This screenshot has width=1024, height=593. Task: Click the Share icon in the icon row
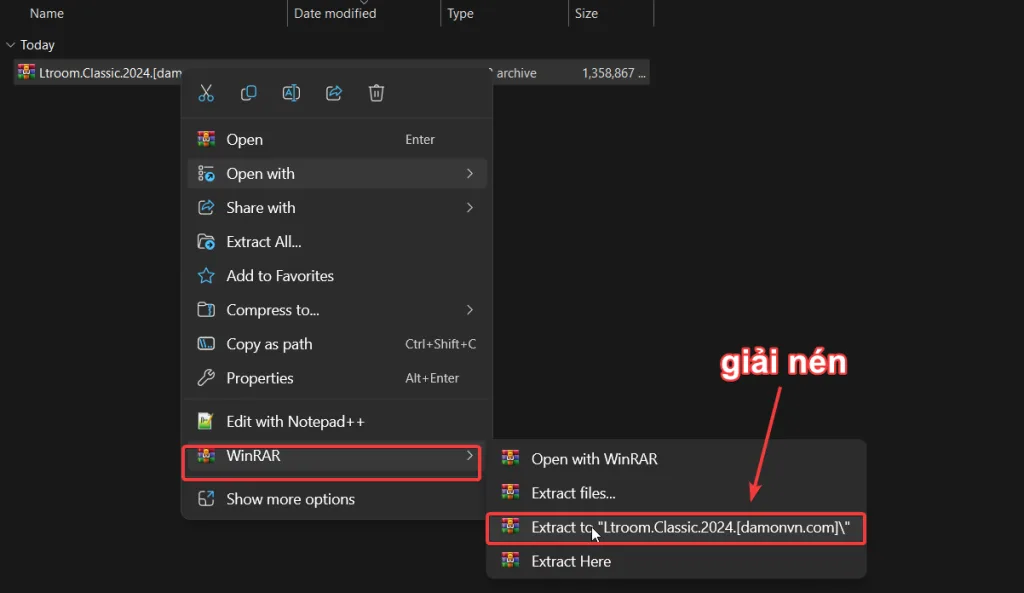coord(334,92)
